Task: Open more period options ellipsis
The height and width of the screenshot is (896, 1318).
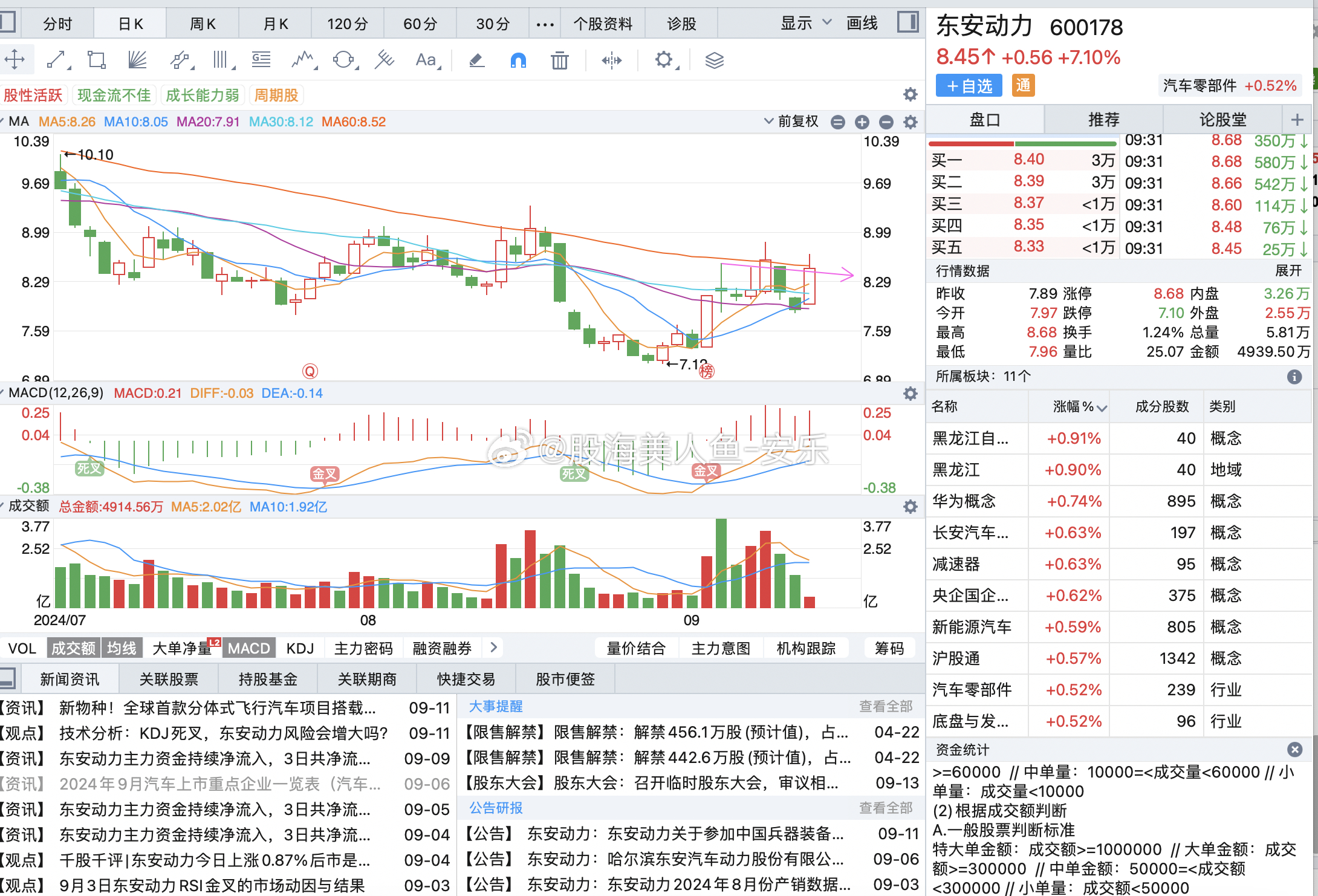Action: [x=545, y=24]
